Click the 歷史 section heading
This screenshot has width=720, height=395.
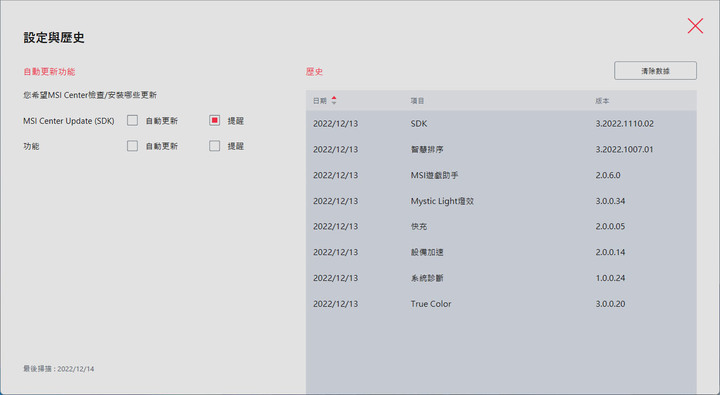click(315, 72)
